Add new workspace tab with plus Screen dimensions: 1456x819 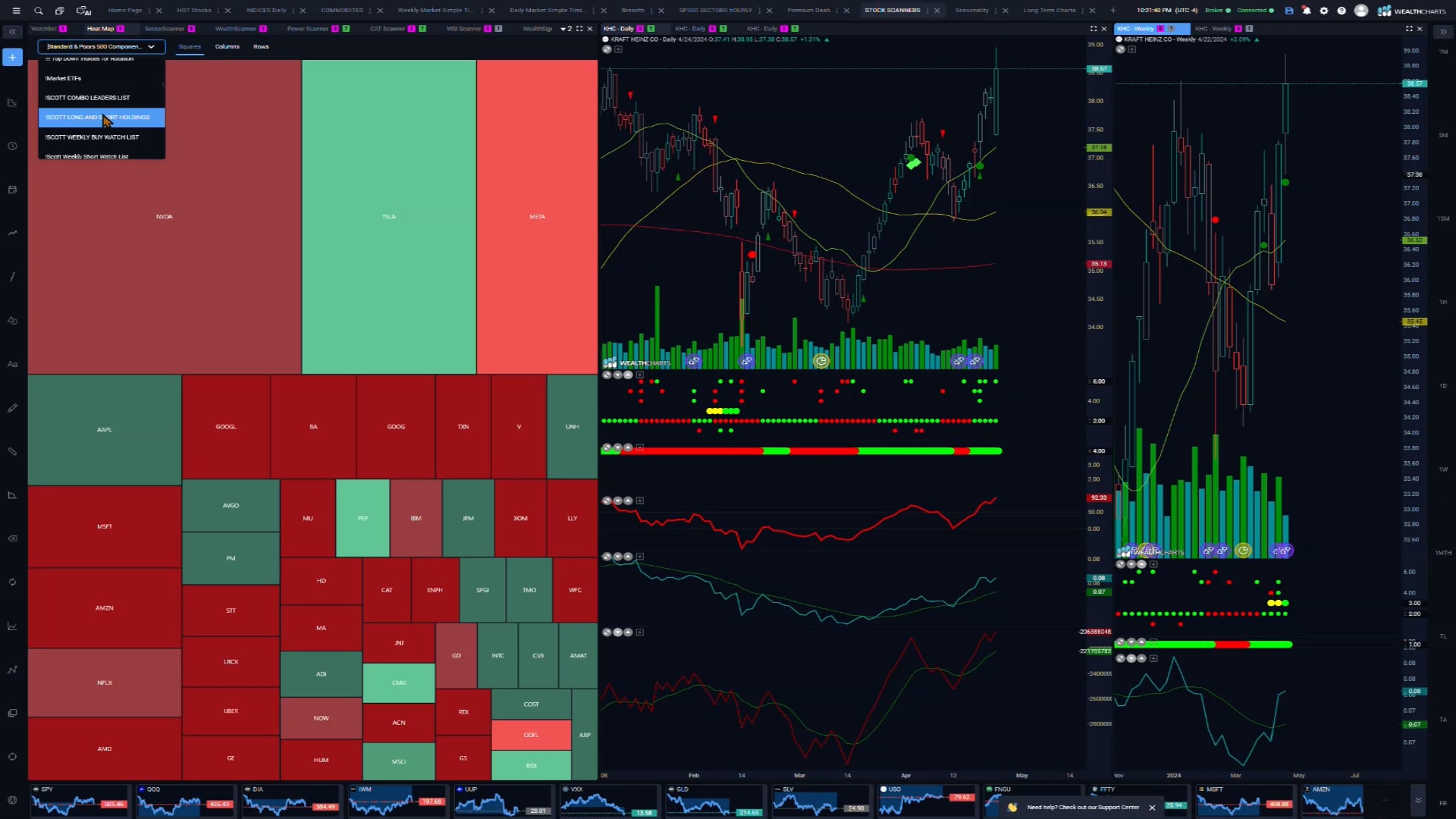[1112, 11]
